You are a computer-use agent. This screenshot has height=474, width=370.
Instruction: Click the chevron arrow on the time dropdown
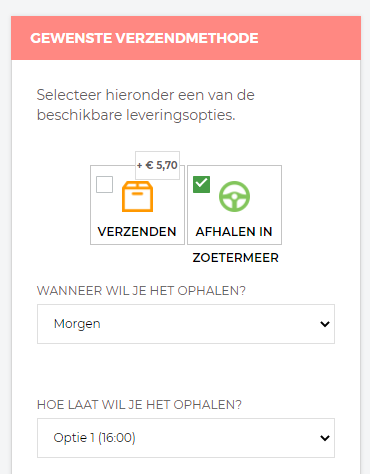pyautogui.click(x=325, y=438)
